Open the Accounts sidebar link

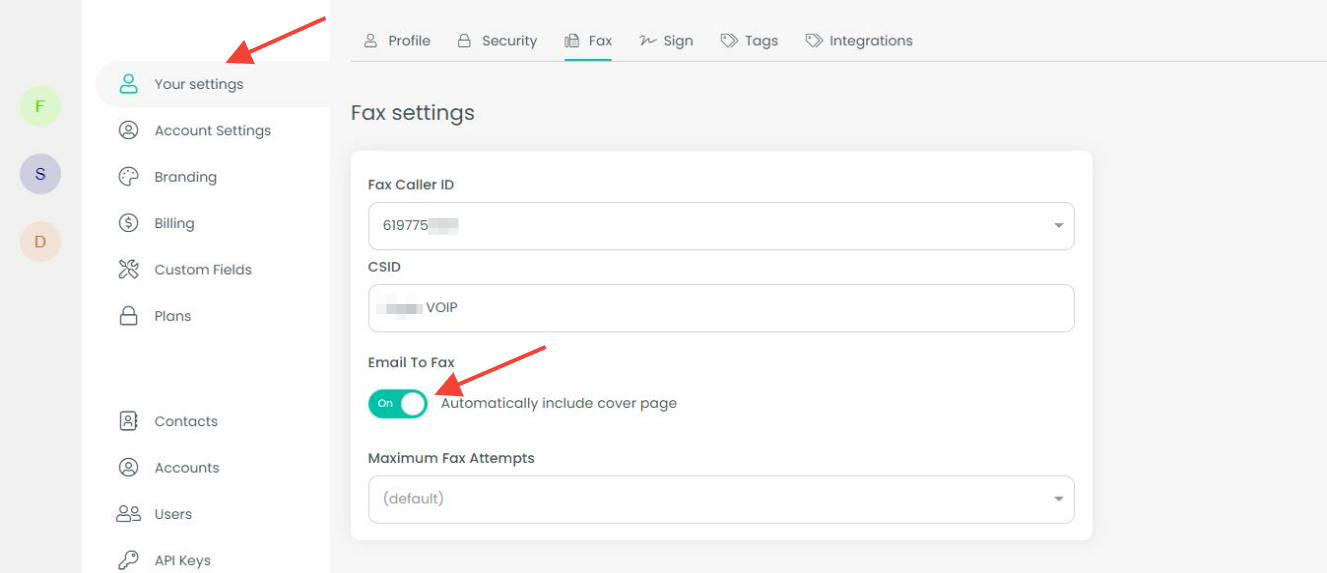(x=186, y=467)
